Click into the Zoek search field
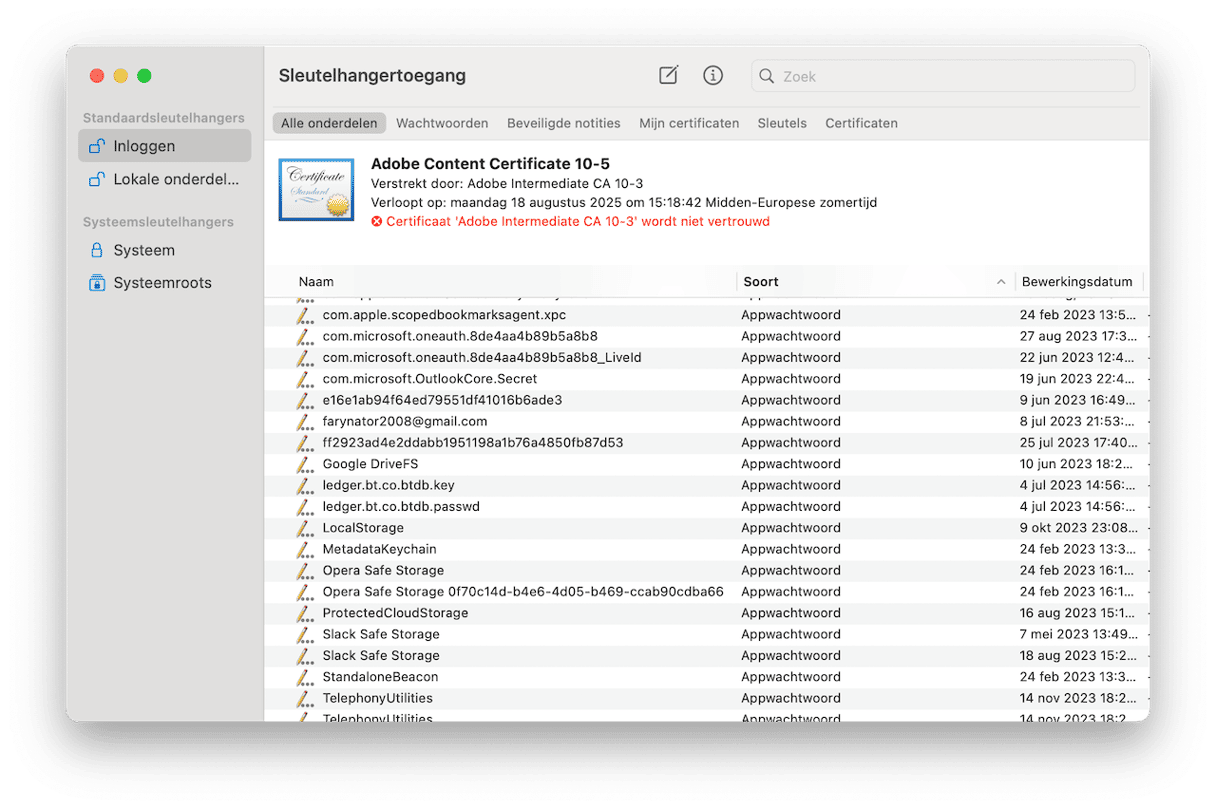The height and width of the screenshot is (809, 1216). [x=943, y=76]
